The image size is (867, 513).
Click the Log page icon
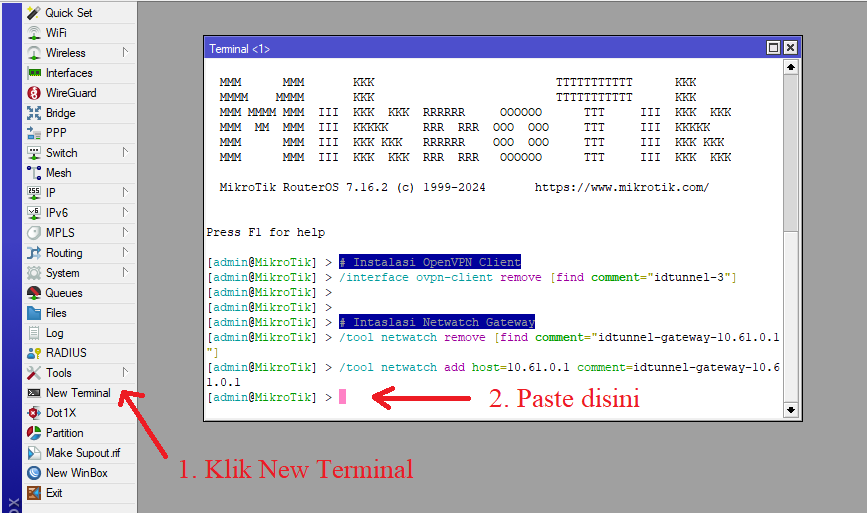tap(34, 333)
